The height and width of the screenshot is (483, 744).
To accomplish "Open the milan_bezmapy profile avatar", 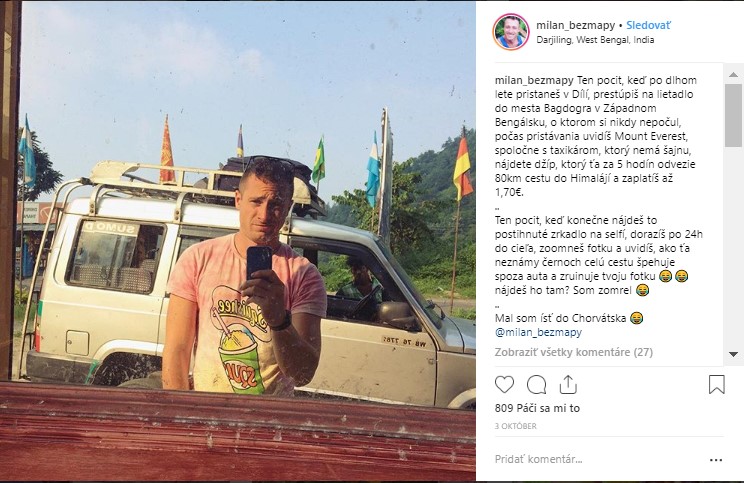I will [x=511, y=31].
